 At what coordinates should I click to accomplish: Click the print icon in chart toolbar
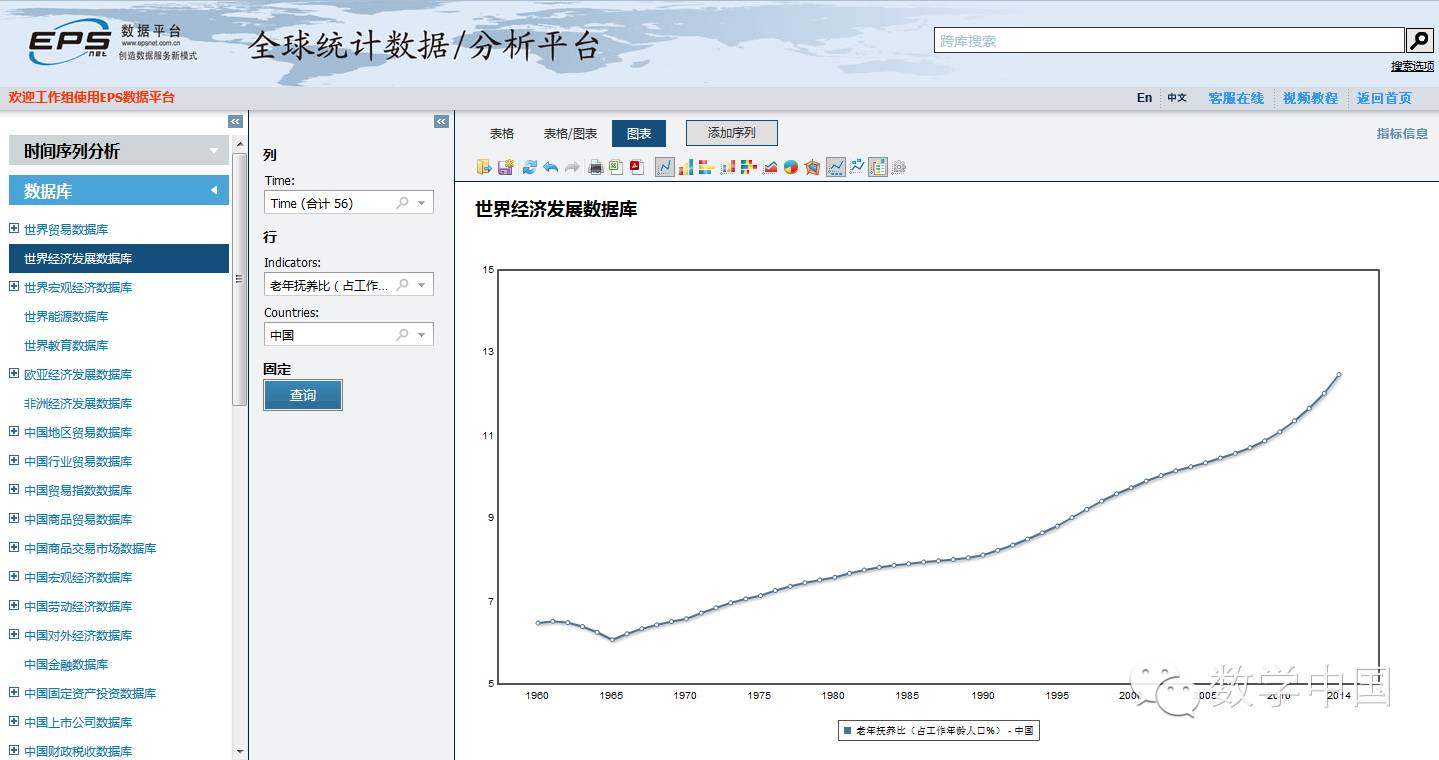(x=596, y=167)
